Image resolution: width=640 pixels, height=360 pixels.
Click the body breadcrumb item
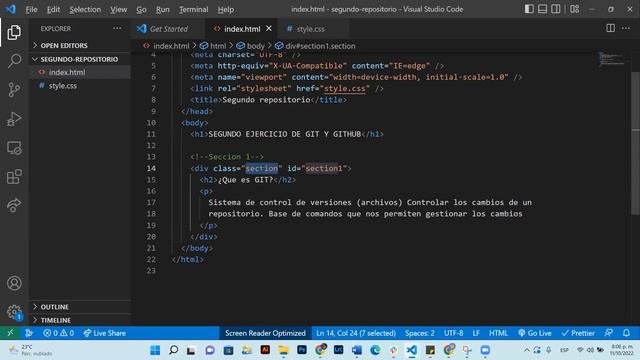pos(251,46)
